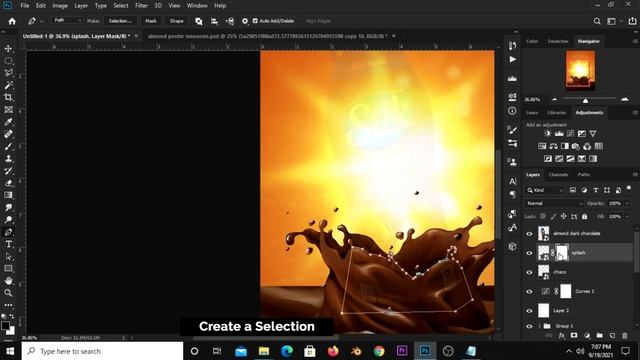Switch to the Paths tab
Screen dimensions: 640x360
(x=584, y=175)
